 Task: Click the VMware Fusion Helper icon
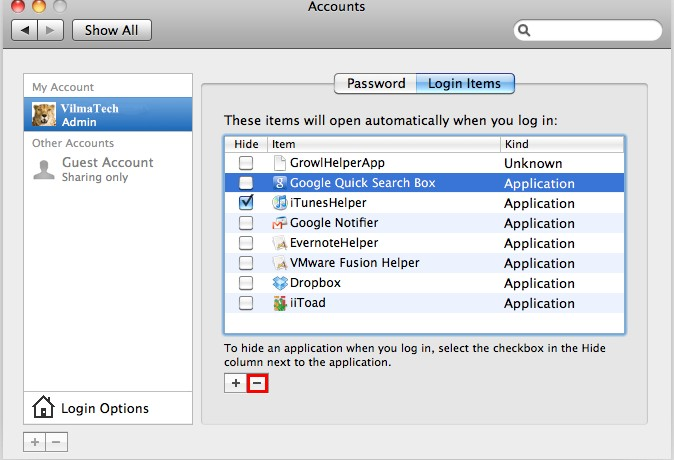pyautogui.click(x=279, y=263)
